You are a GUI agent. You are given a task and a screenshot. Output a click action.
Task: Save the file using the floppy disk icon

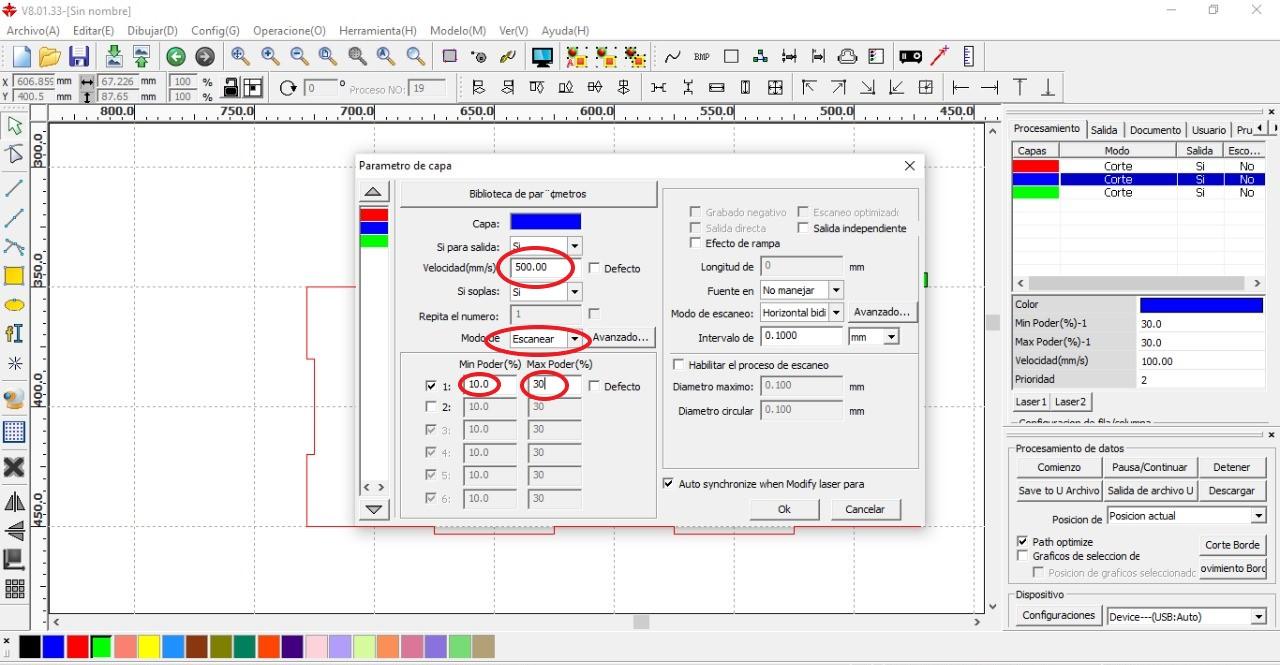click(x=78, y=57)
